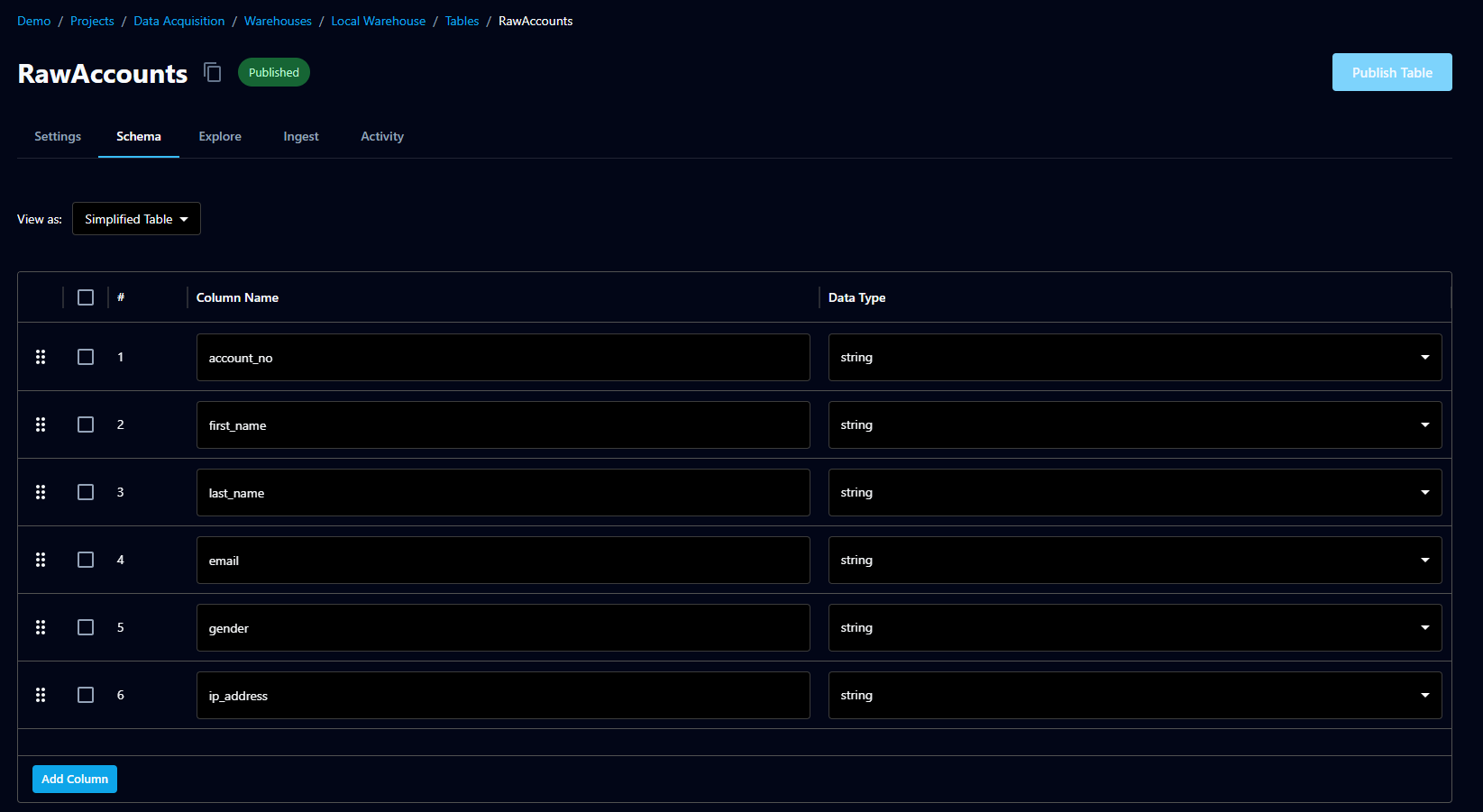Edit the first_name column name field
Image resolution: width=1483 pixels, height=812 pixels.
click(503, 425)
